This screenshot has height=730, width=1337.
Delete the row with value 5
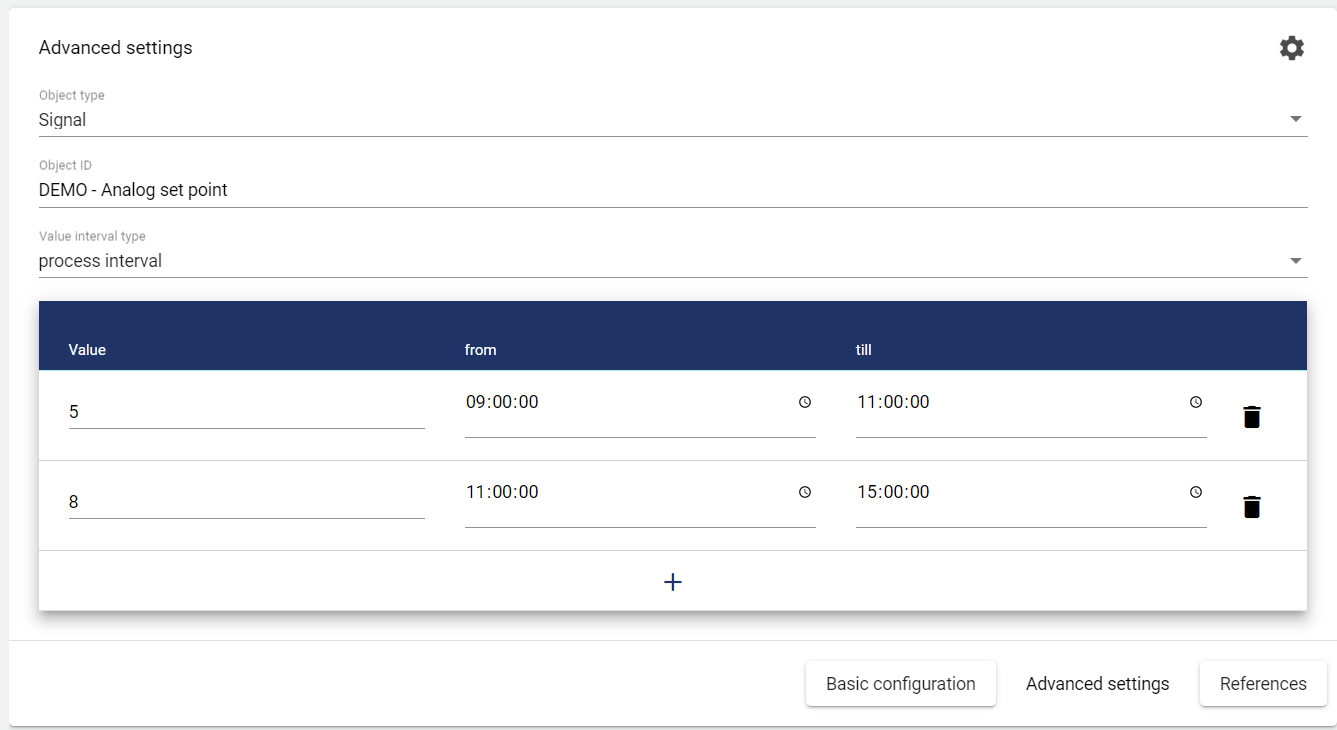pyautogui.click(x=1251, y=417)
